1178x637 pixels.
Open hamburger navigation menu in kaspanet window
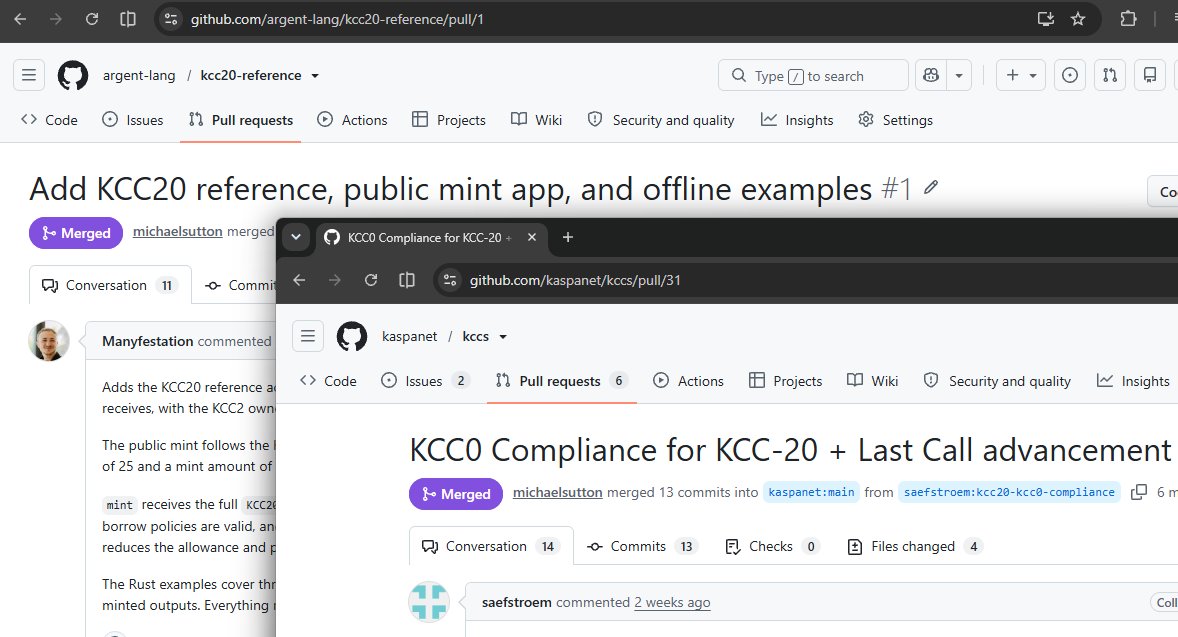(308, 337)
